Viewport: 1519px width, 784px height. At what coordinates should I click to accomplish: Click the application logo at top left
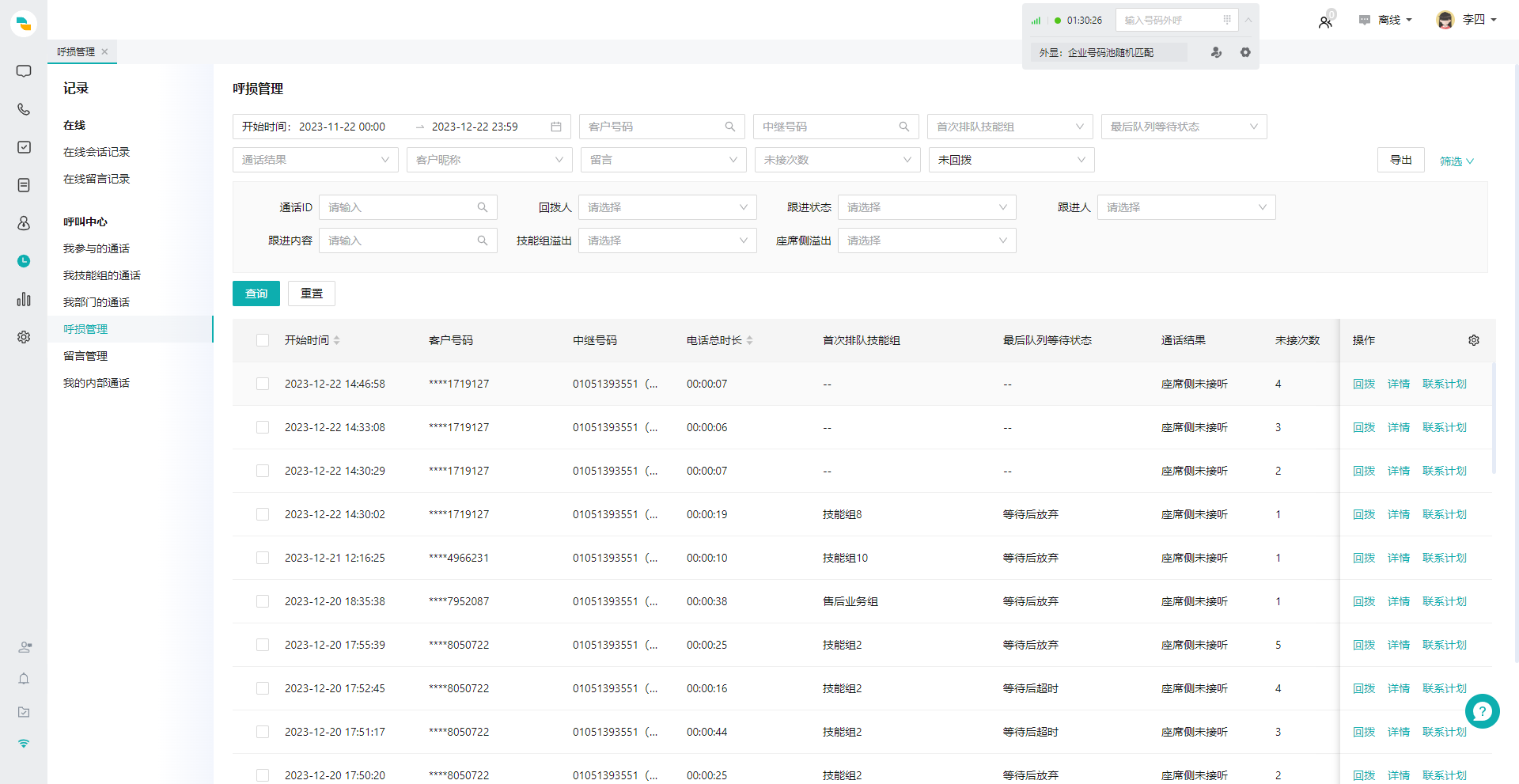[24, 24]
